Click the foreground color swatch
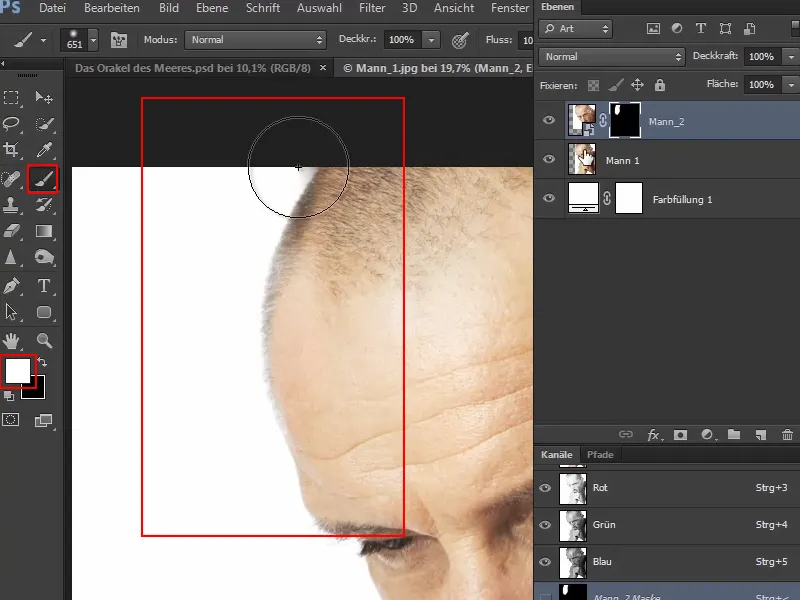Screen dimensions: 800x600 (x=18, y=371)
